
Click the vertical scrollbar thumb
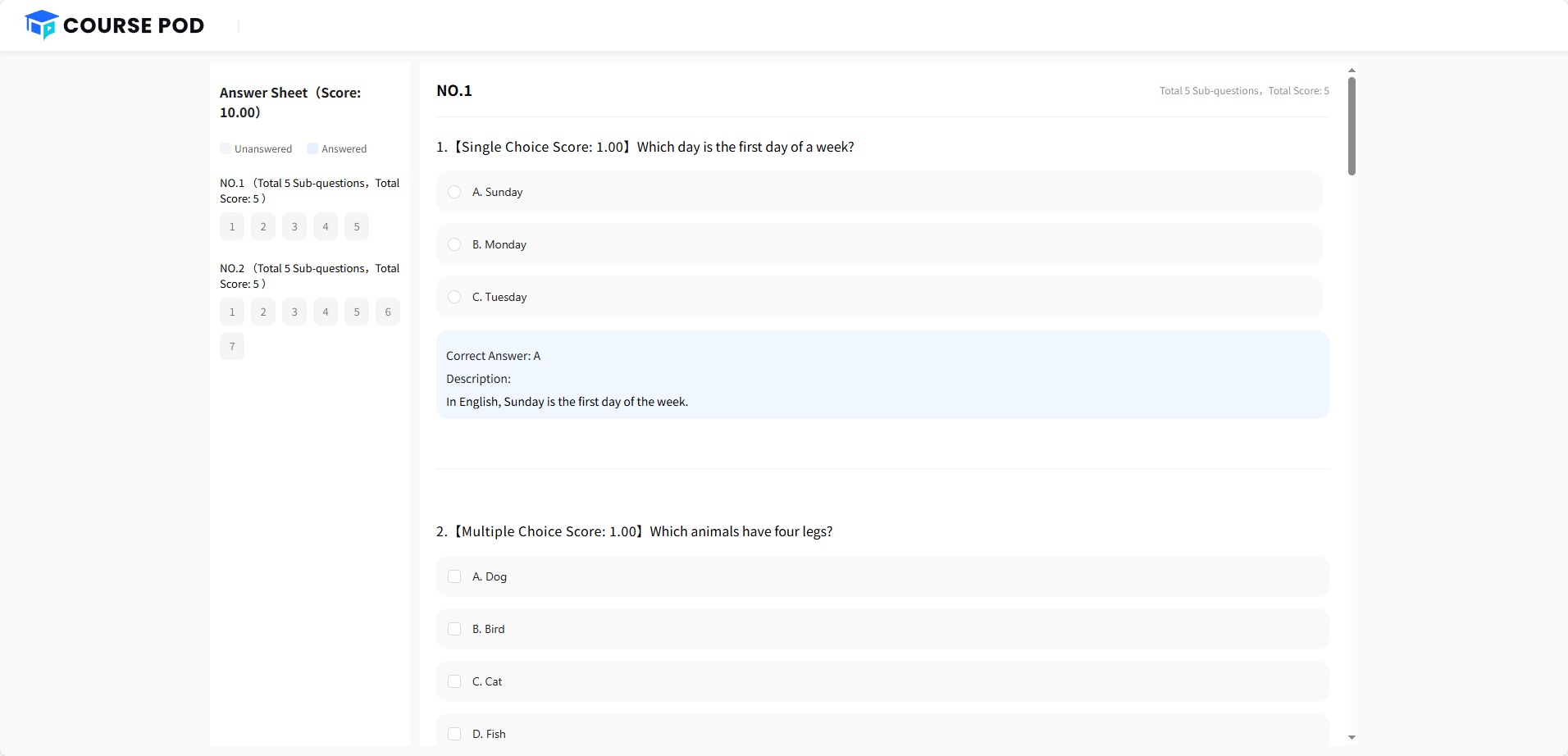(x=1351, y=125)
